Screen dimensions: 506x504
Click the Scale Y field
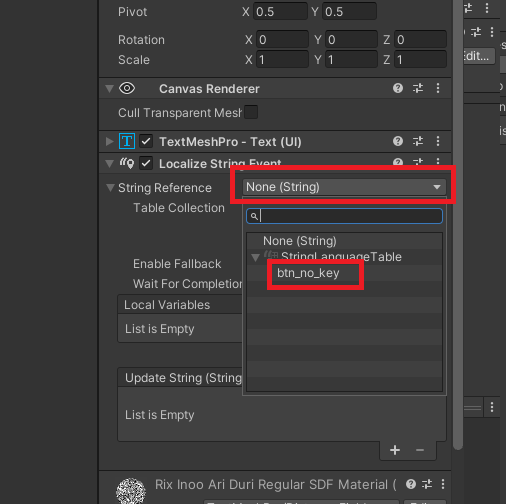tap(351, 60)
